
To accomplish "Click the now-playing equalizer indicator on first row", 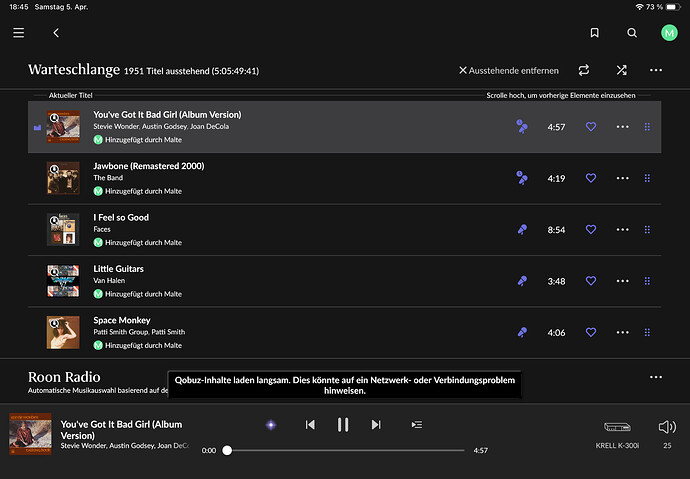I will pyautogui.click(x=37, y=128).
